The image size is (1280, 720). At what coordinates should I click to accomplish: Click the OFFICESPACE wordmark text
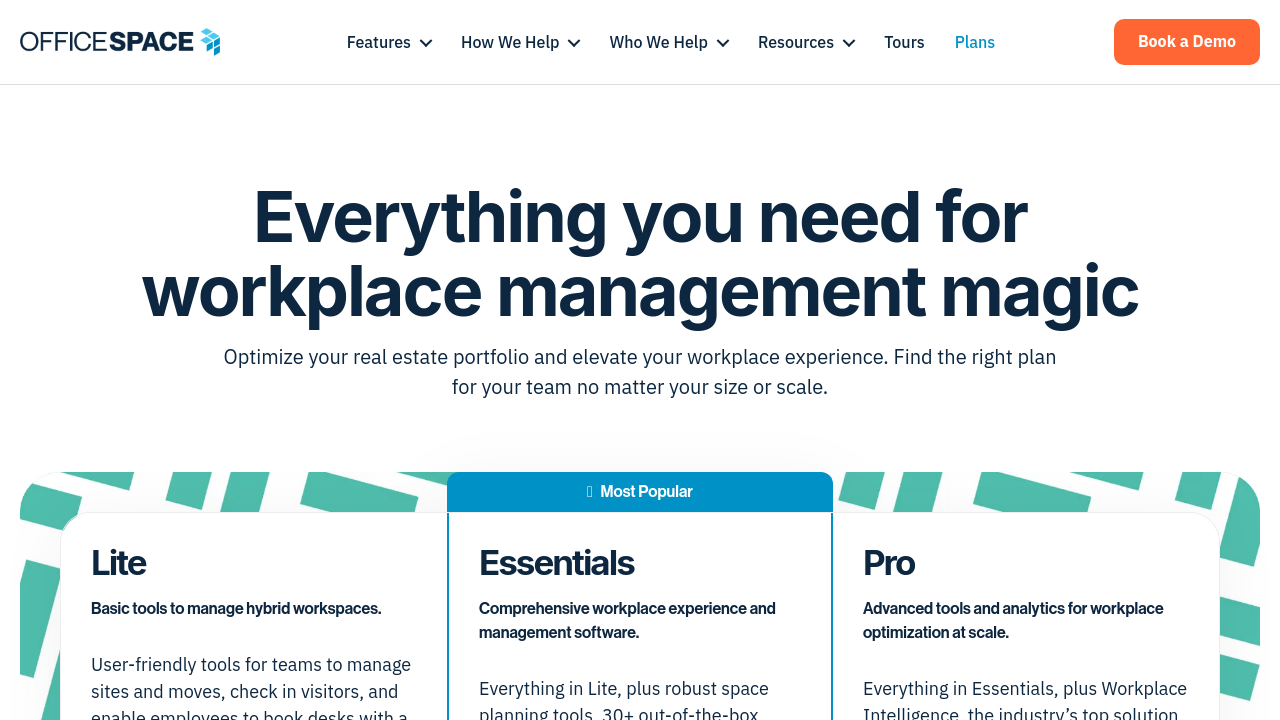pos(107,42)
